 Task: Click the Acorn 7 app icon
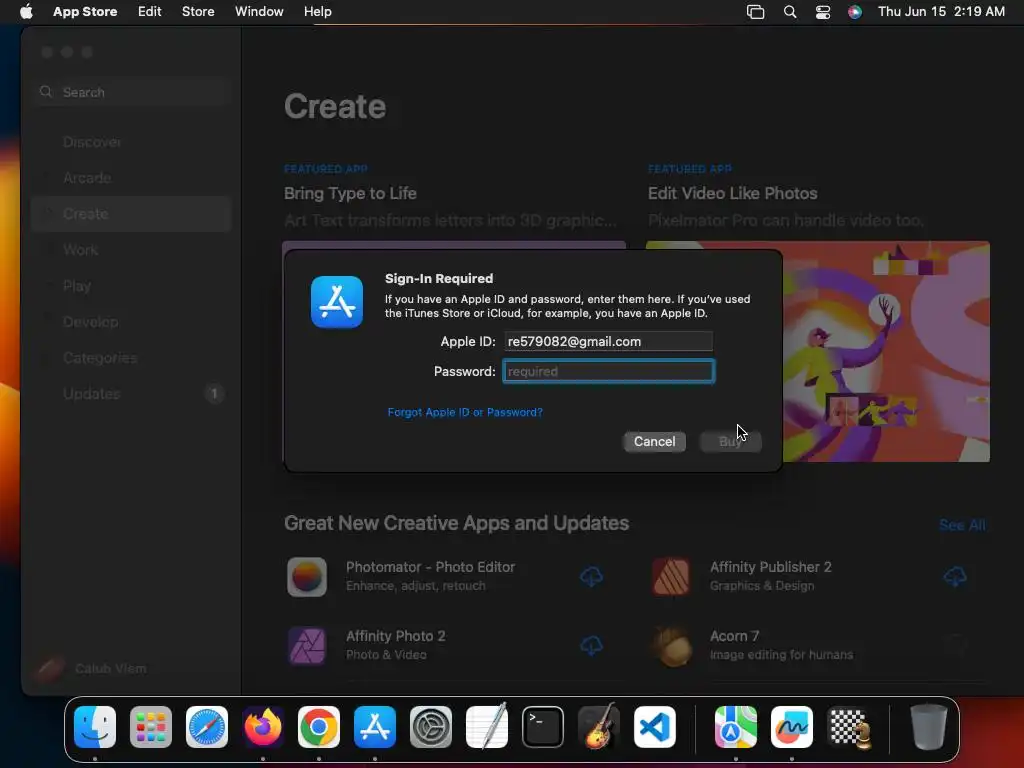(671, 646)
